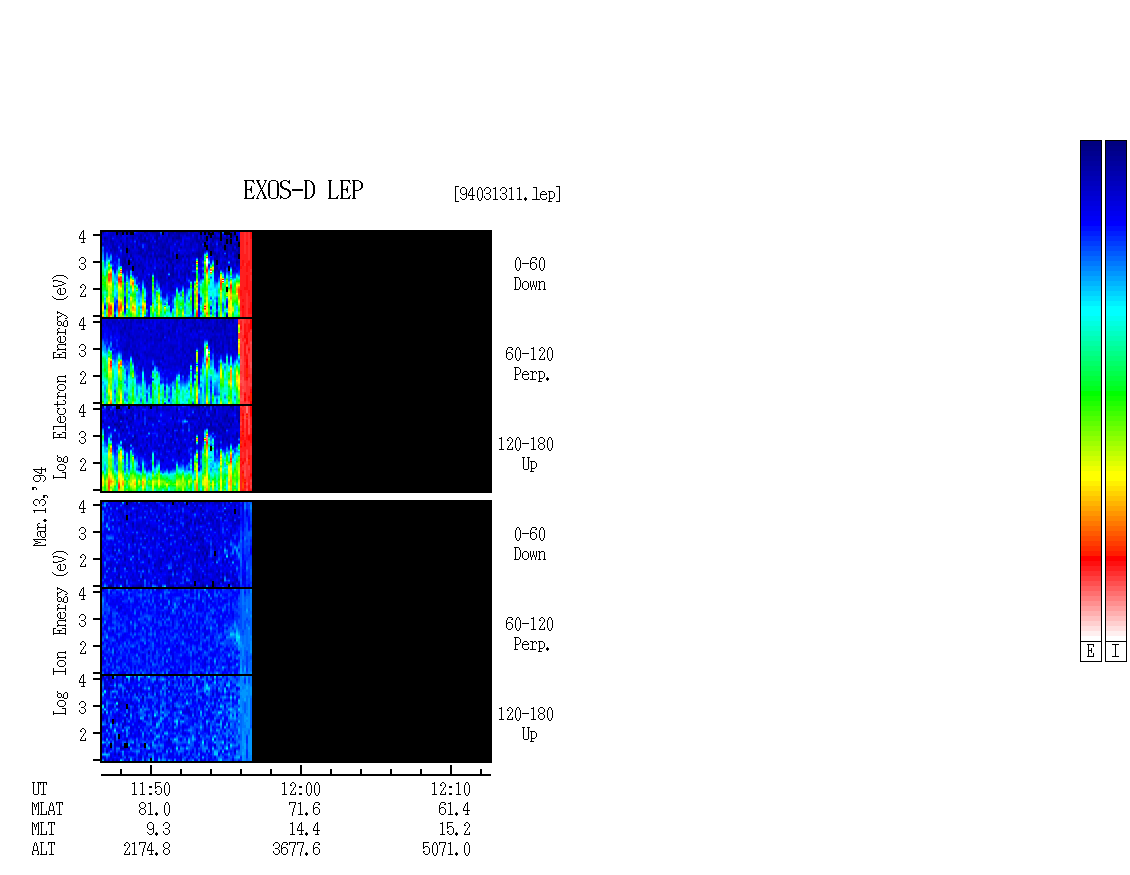Click the 12:10 UT time label
This screenshot has width=1130, height=875.
pyautogui.click(x=450, y=789)
